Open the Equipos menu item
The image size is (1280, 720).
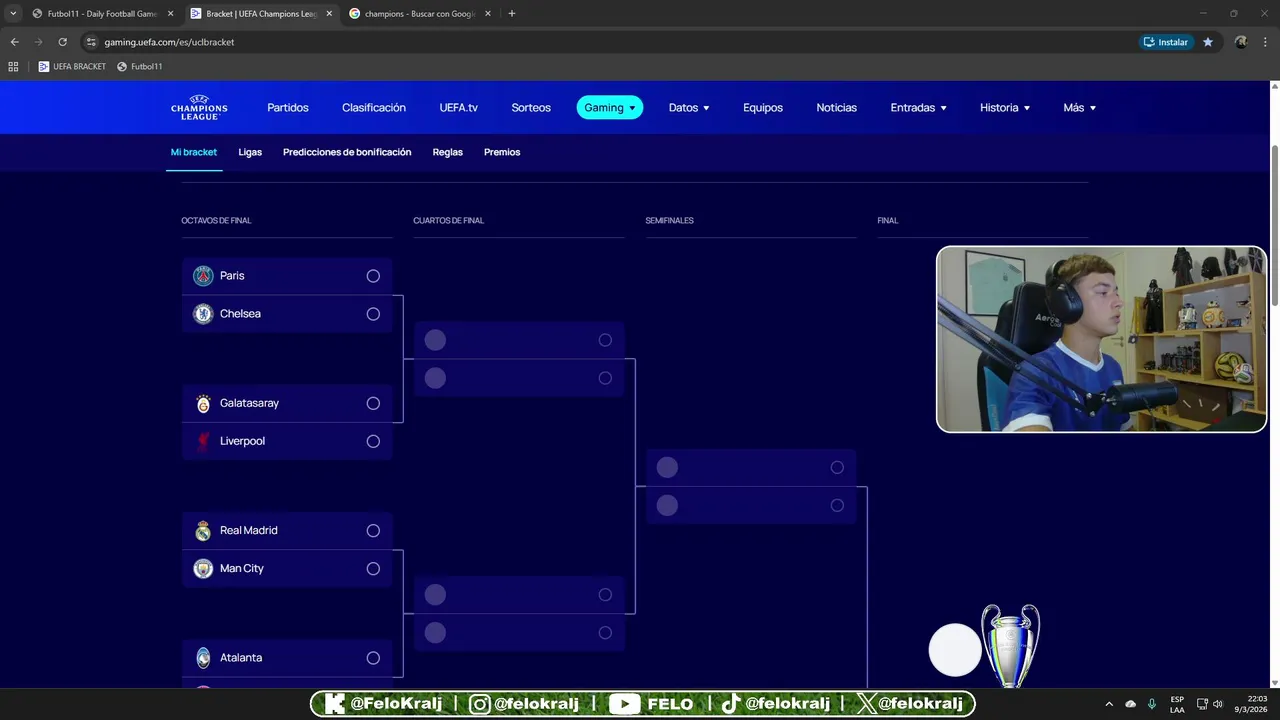pos(763,107)
